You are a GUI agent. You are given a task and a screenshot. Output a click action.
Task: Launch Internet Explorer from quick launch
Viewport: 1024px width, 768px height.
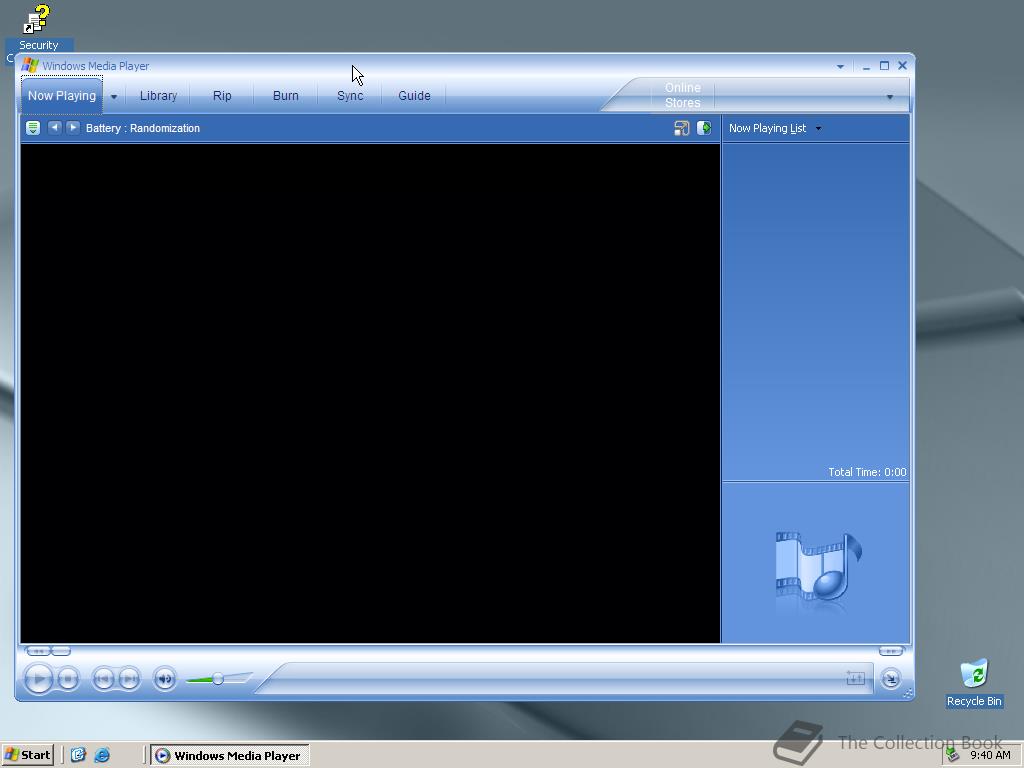pyautogui.click(x=102, y=755)
